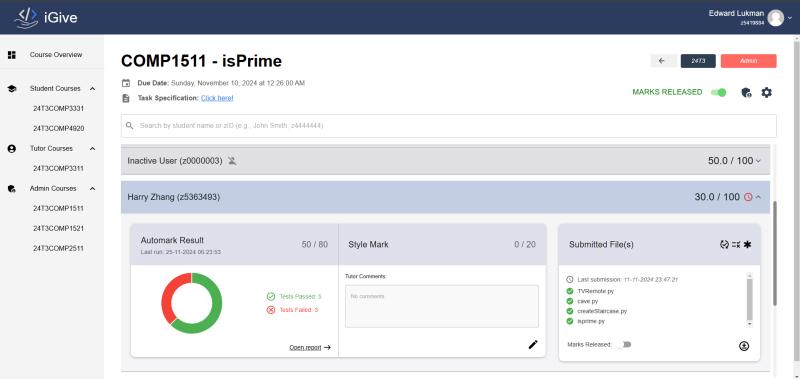
Task: Open the 24T3COMP4920 course
Action: pyautogui.click(x=58, y=129)
